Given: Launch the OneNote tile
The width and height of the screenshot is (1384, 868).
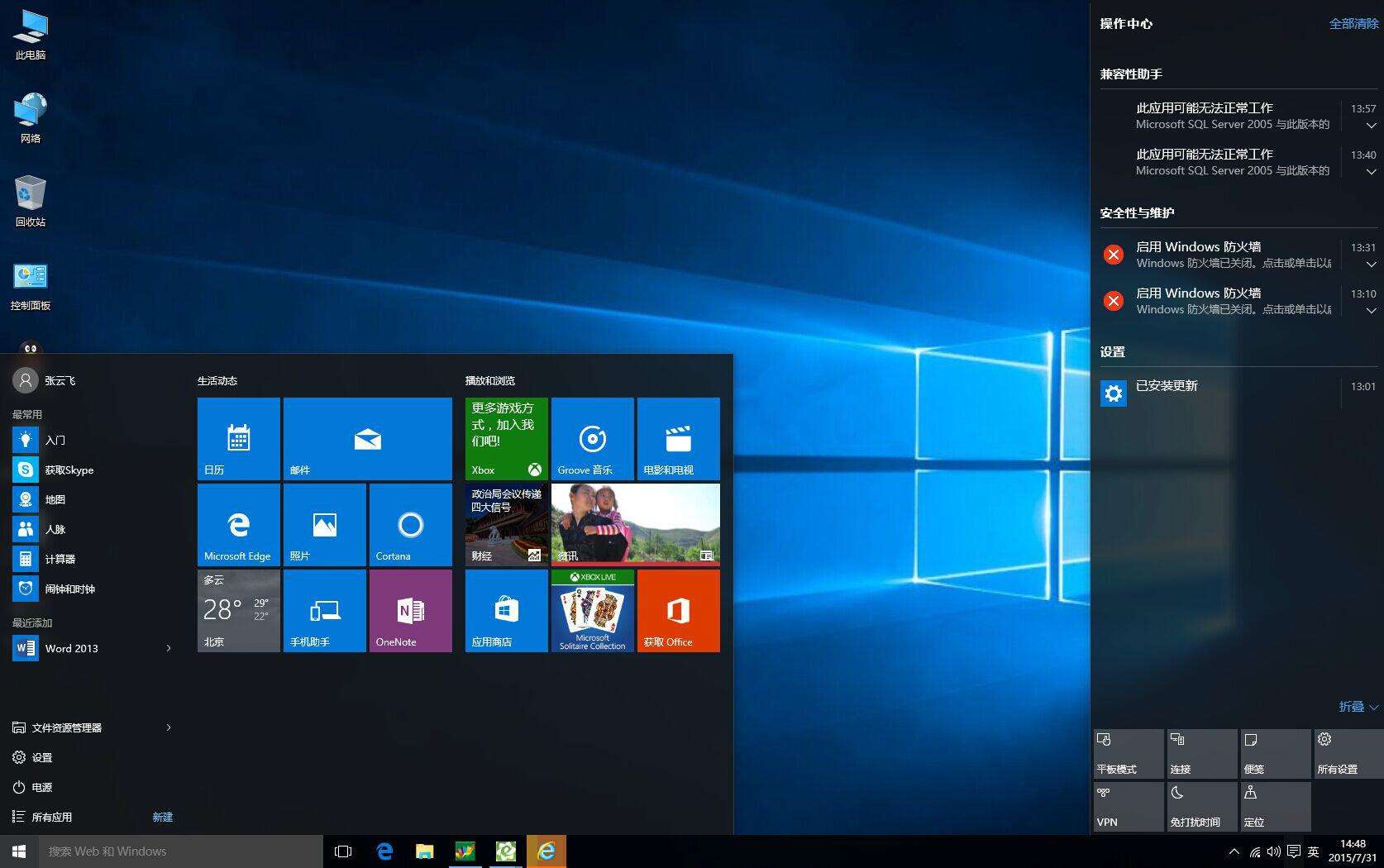Looking at the screenshot, I should point(410,611).
